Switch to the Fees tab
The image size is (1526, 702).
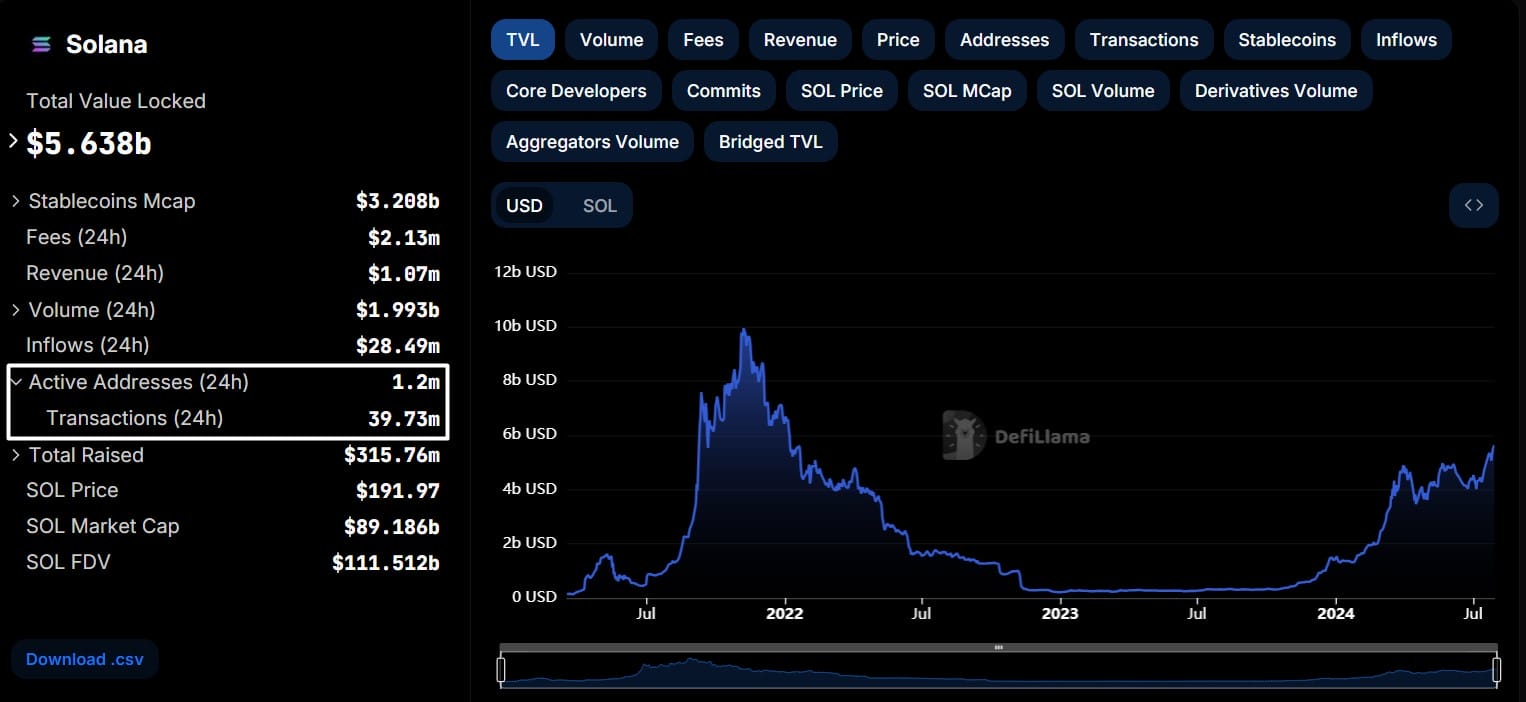(703, 39)
